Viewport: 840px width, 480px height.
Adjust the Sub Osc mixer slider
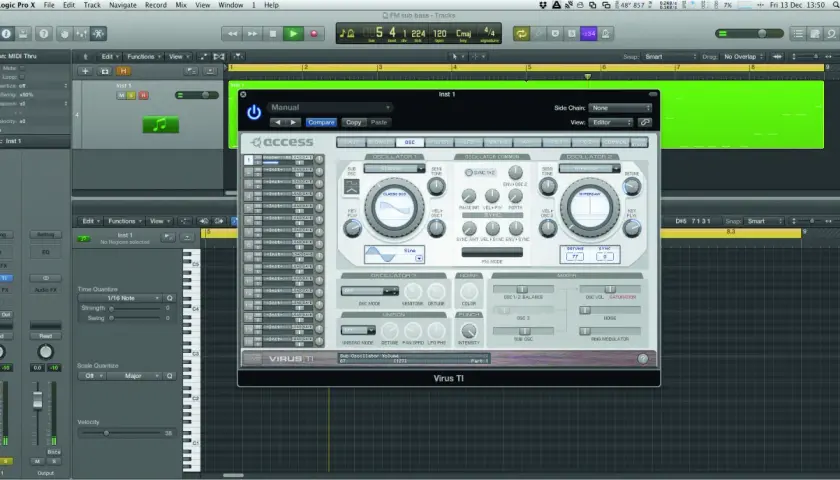[523, 332]
